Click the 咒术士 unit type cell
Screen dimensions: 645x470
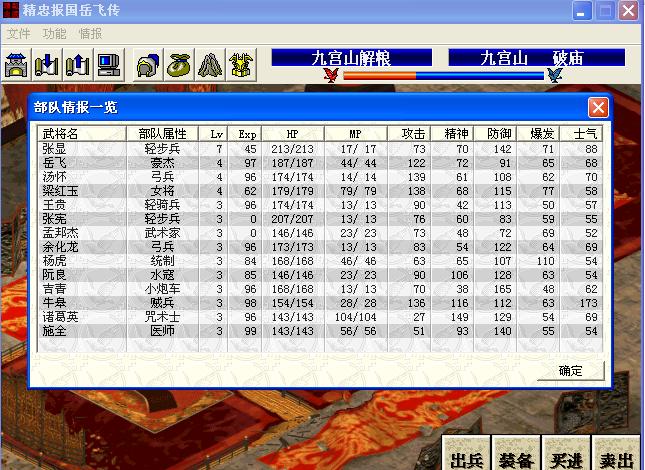click(x=162, y=317)
